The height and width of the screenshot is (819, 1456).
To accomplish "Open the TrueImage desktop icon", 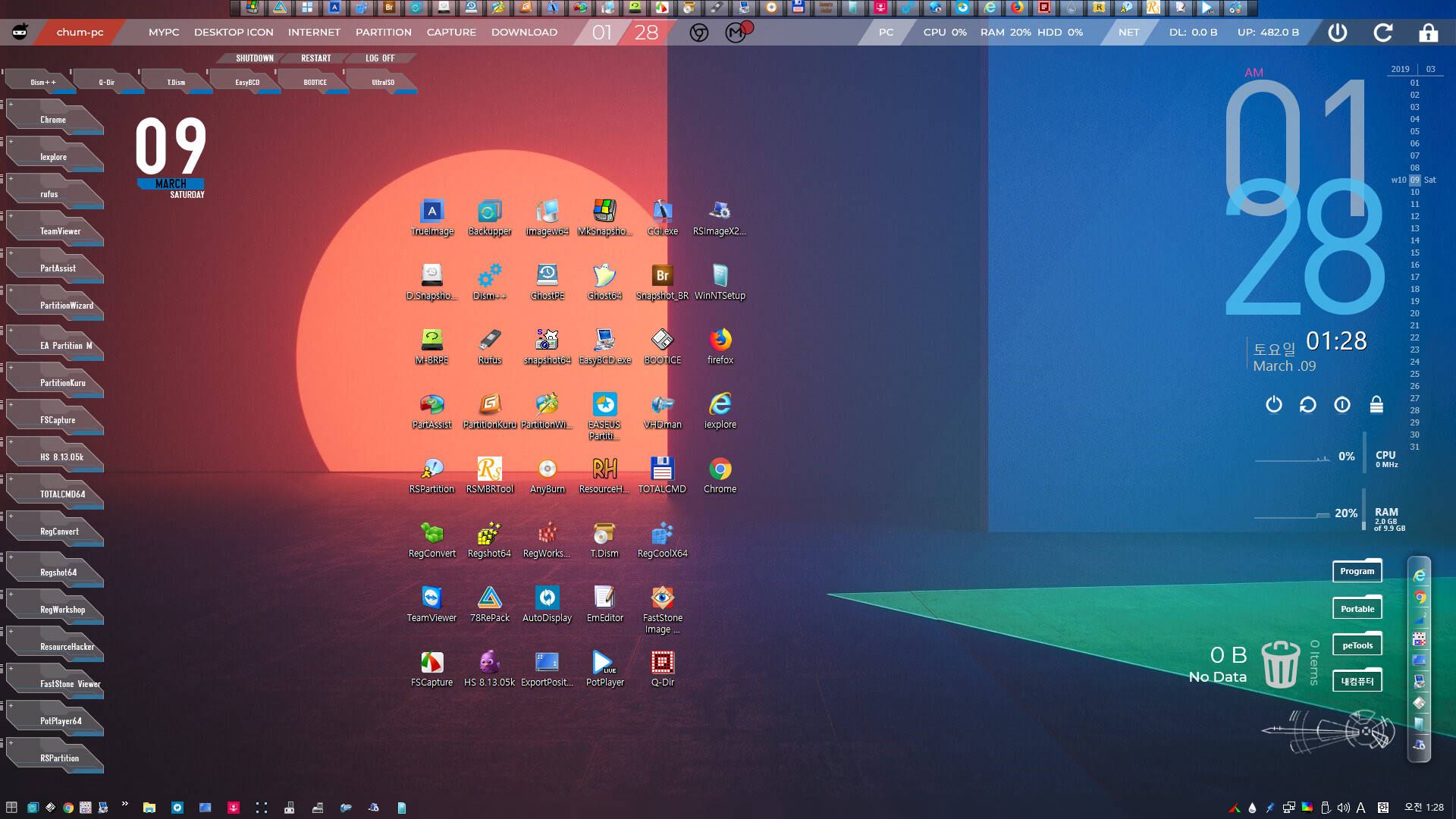I will [431, 218].
